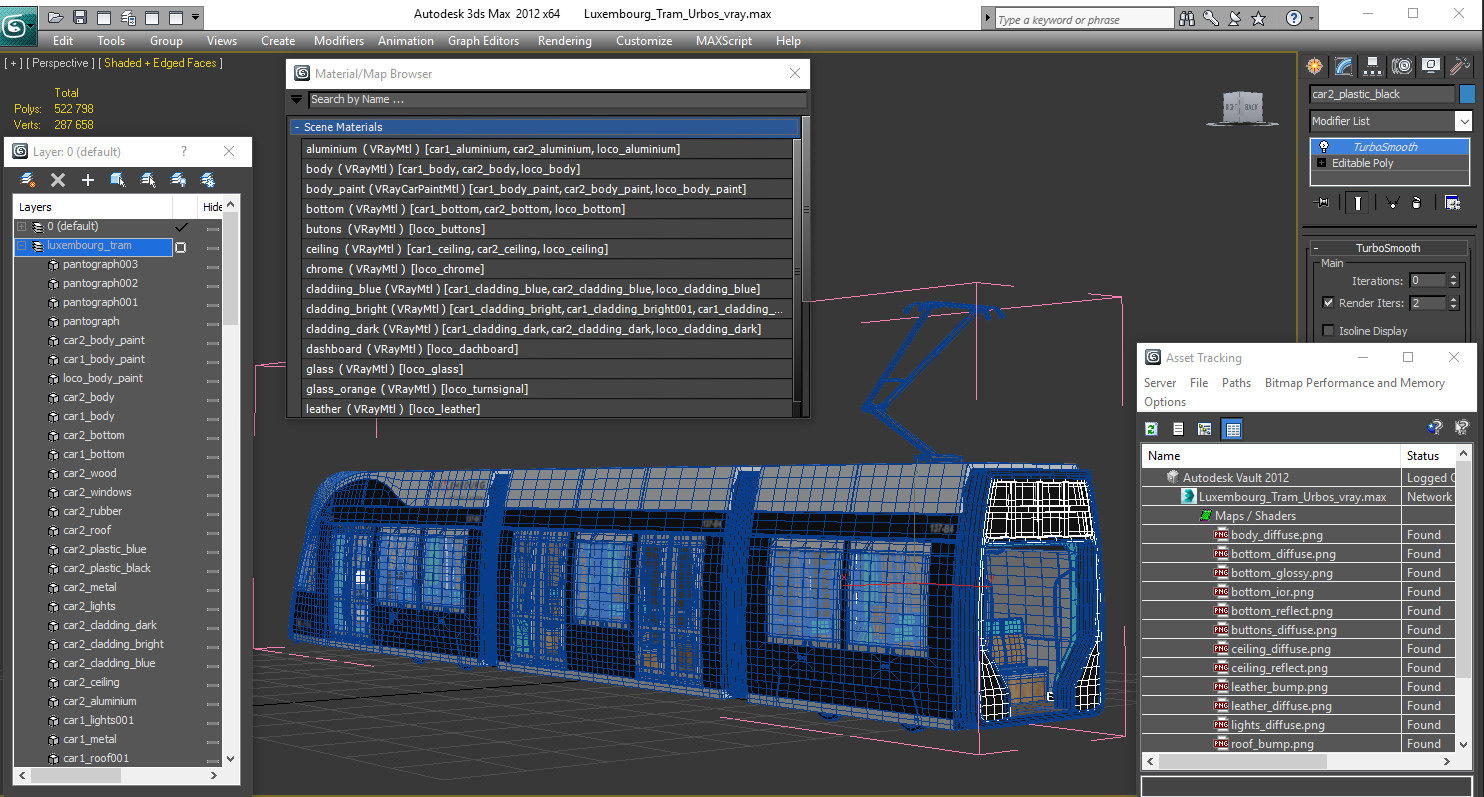Click the [+] viewport general label
Viewport: 1484px width, 797px height.
point(13,63)
